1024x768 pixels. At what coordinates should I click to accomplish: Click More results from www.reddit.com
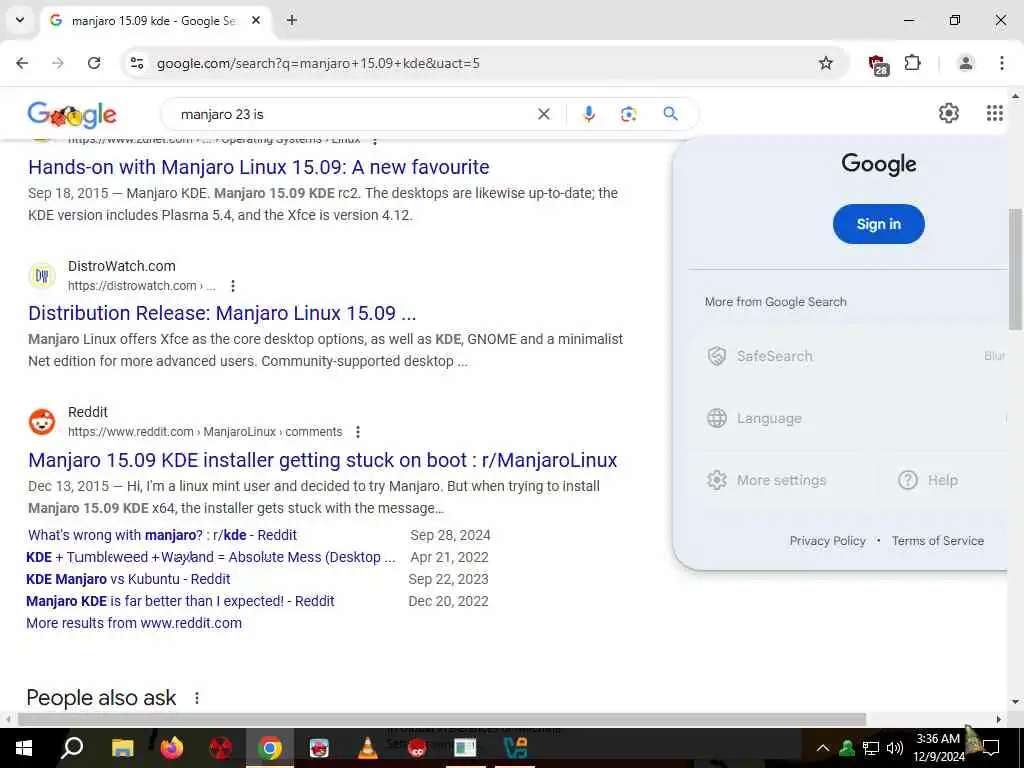pyautogui.click(x=134, y=623)
